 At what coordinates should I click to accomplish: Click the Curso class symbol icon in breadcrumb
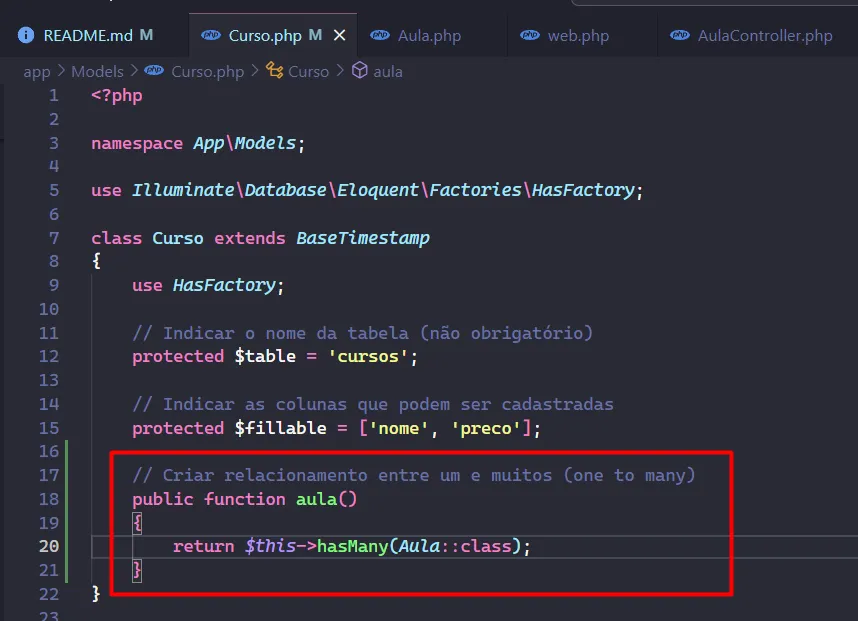[273, 71]
